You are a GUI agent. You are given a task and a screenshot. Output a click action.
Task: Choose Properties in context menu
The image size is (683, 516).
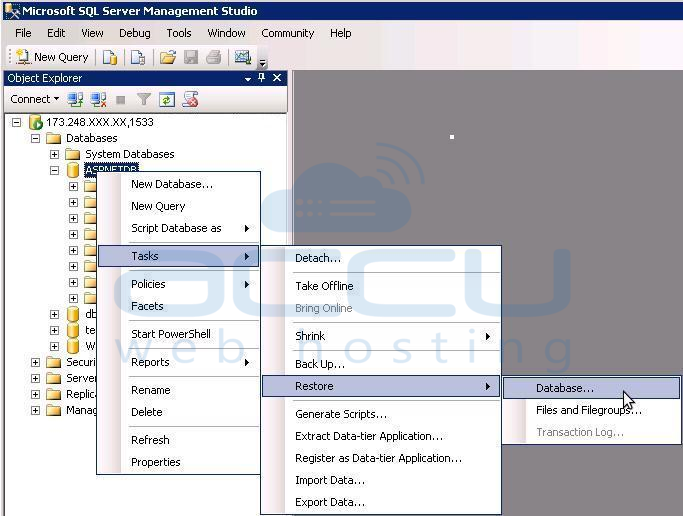click(x=178, y=462)
